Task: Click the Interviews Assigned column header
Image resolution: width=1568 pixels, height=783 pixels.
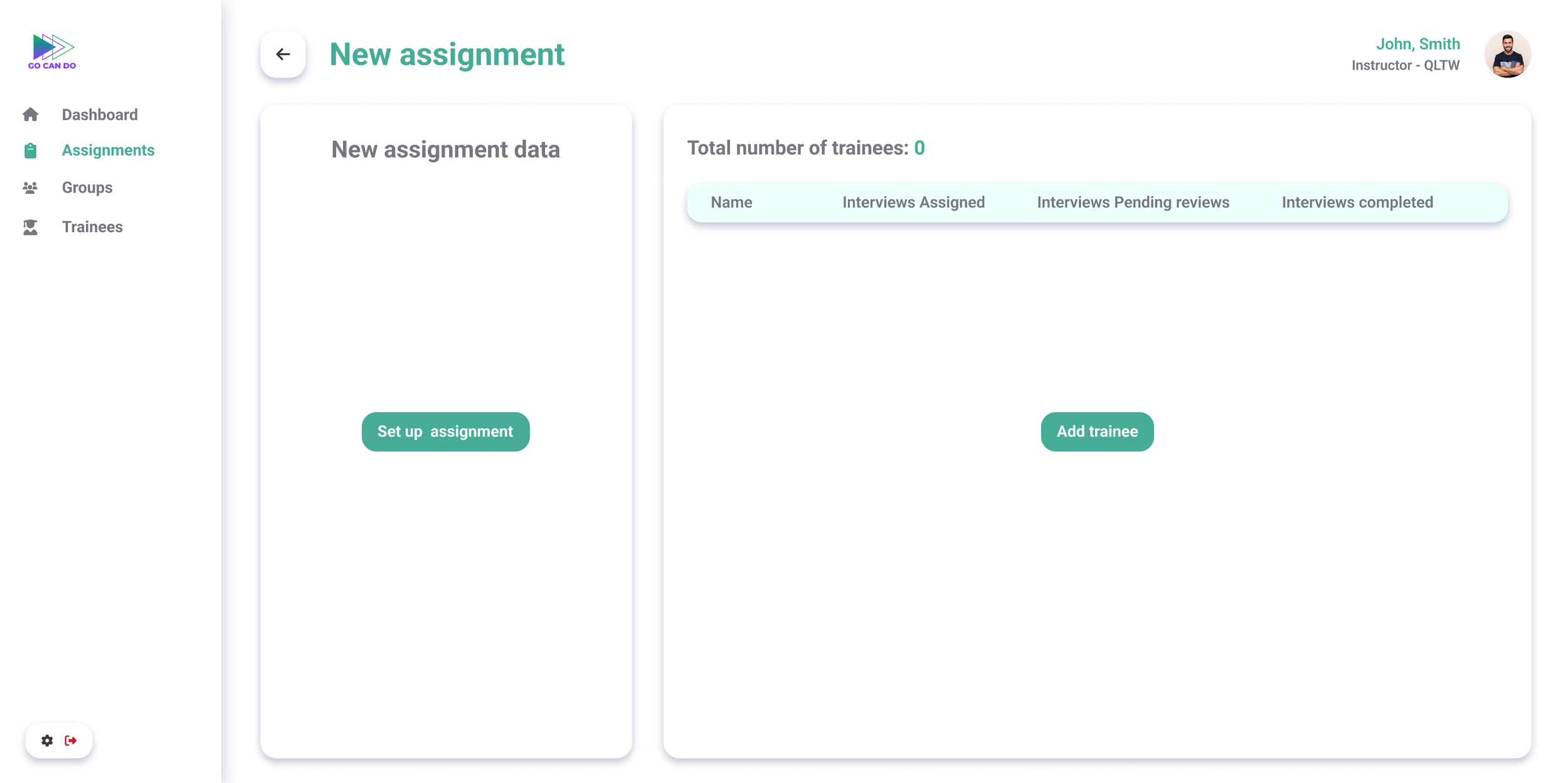Action: click(913, 203)
